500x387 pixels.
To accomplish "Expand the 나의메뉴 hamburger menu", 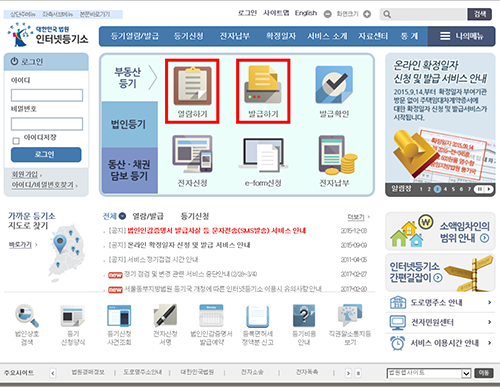I will tap(462, 36).
